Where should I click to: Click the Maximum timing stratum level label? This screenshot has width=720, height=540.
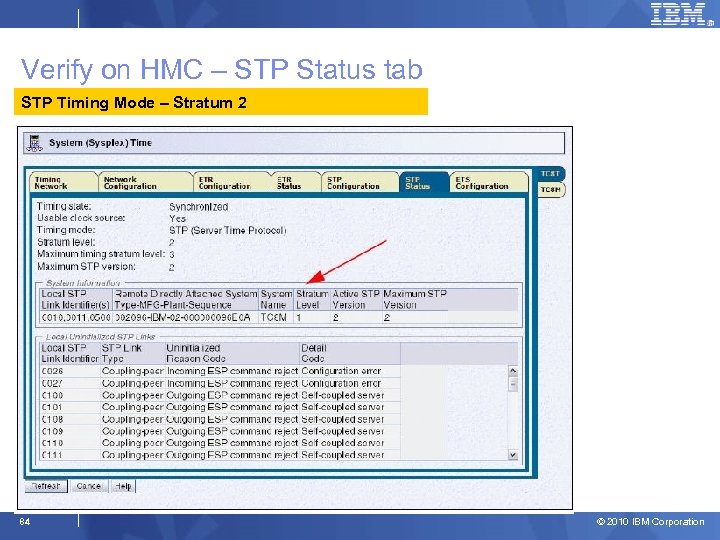click(101, 254)
